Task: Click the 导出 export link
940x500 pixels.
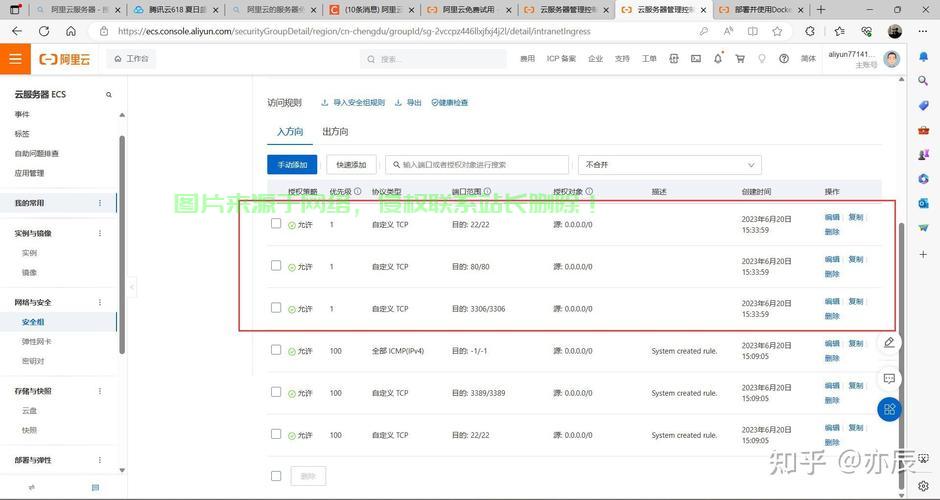Action: click(x=408, y=103)
